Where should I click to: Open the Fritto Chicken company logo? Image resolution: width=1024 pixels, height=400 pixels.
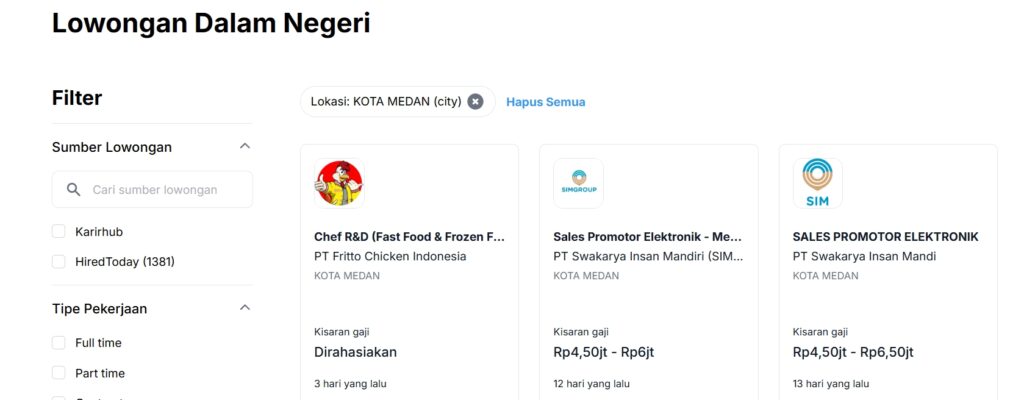(x=339, y=184)
